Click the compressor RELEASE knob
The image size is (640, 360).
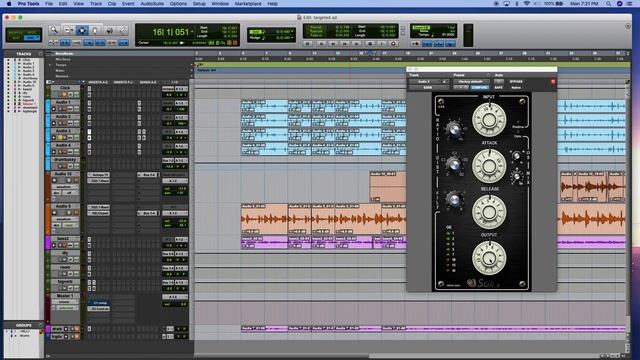(x=489, y=211)
